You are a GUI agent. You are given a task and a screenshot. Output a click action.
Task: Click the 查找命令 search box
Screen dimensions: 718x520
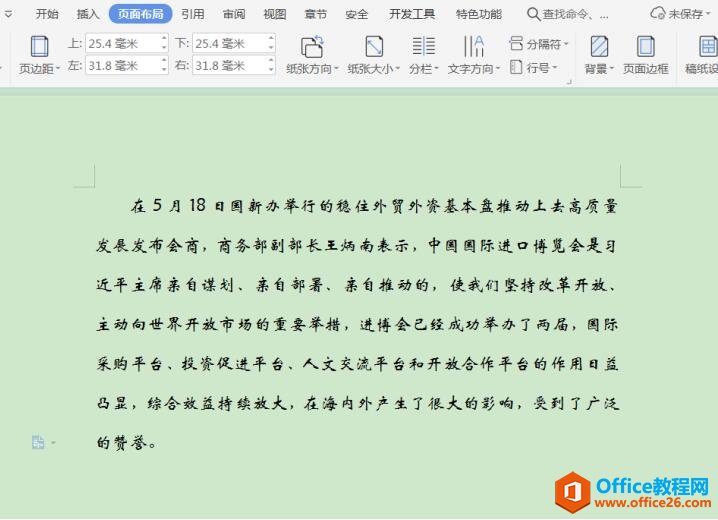568,14
